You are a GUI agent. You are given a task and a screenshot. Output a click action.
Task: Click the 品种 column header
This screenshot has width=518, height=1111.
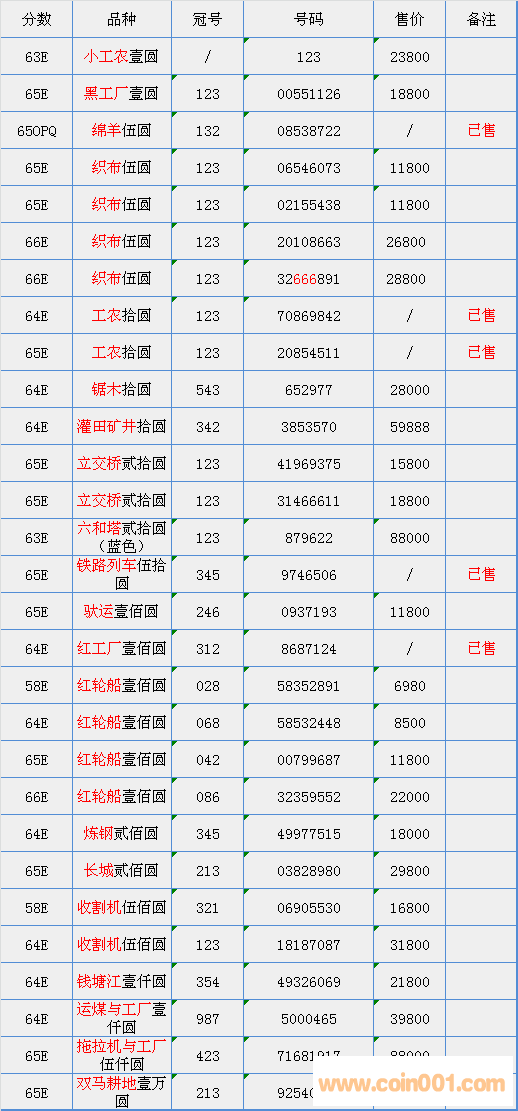point(121,20)
